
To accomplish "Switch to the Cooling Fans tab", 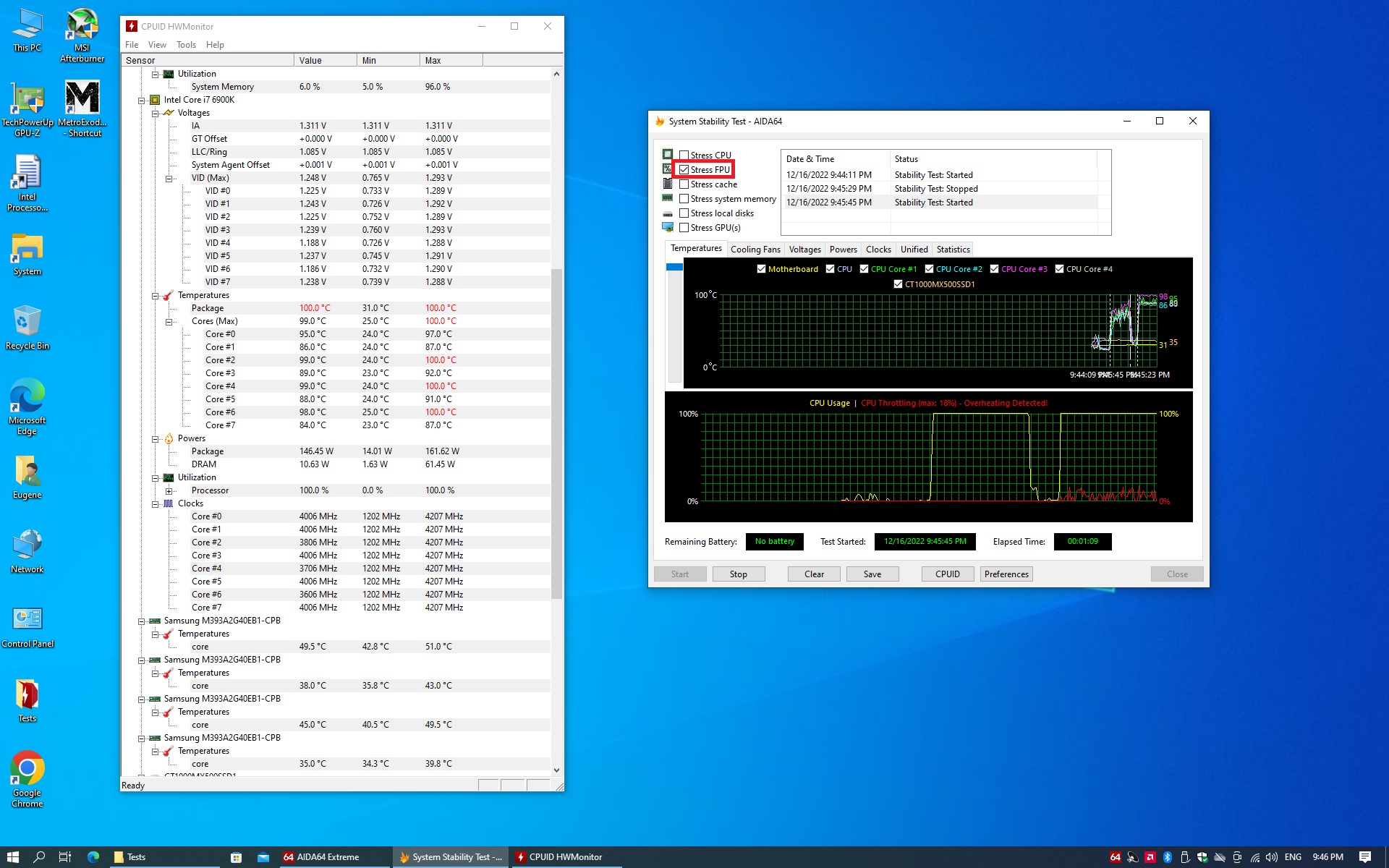I will coord(755,250).
